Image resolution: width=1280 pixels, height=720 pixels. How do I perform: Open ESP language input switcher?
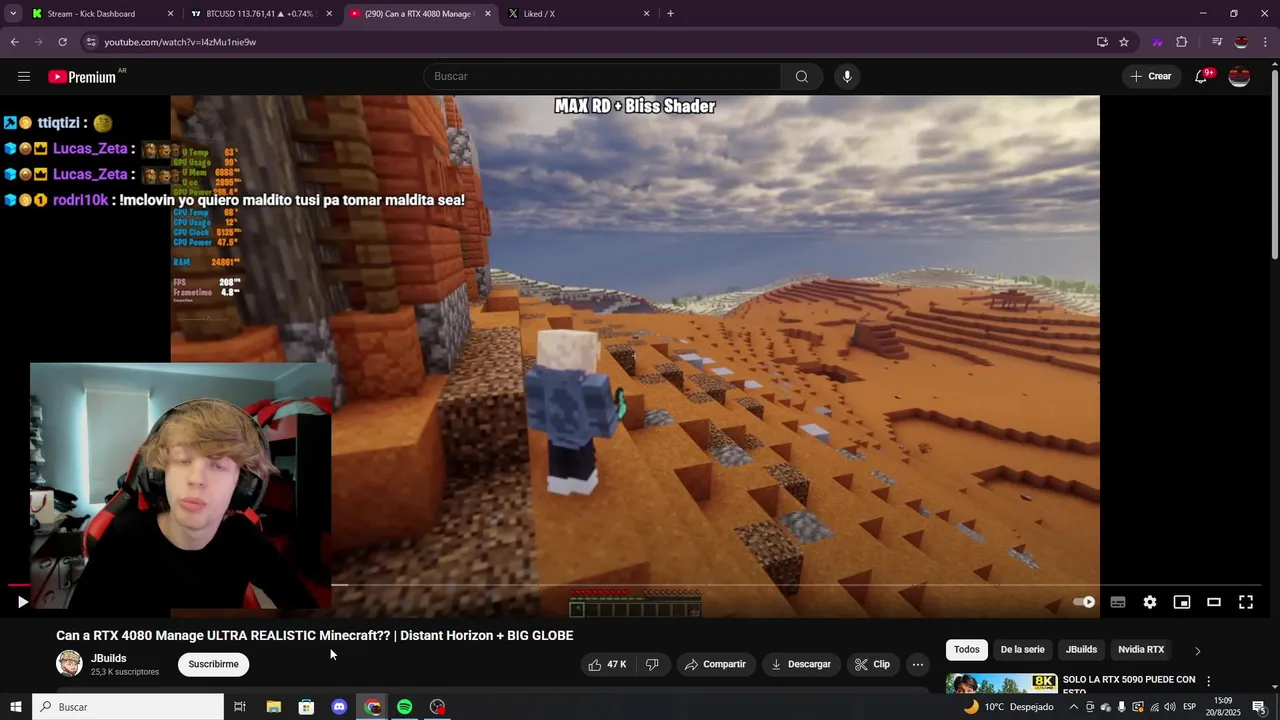(x=1190, y=707)
